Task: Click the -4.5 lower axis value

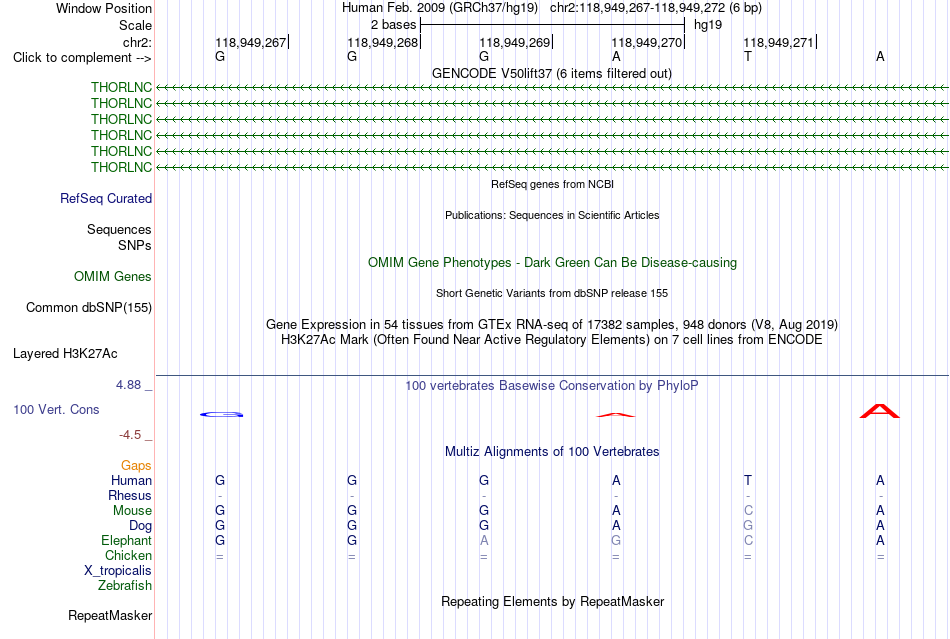Action: 130,434
